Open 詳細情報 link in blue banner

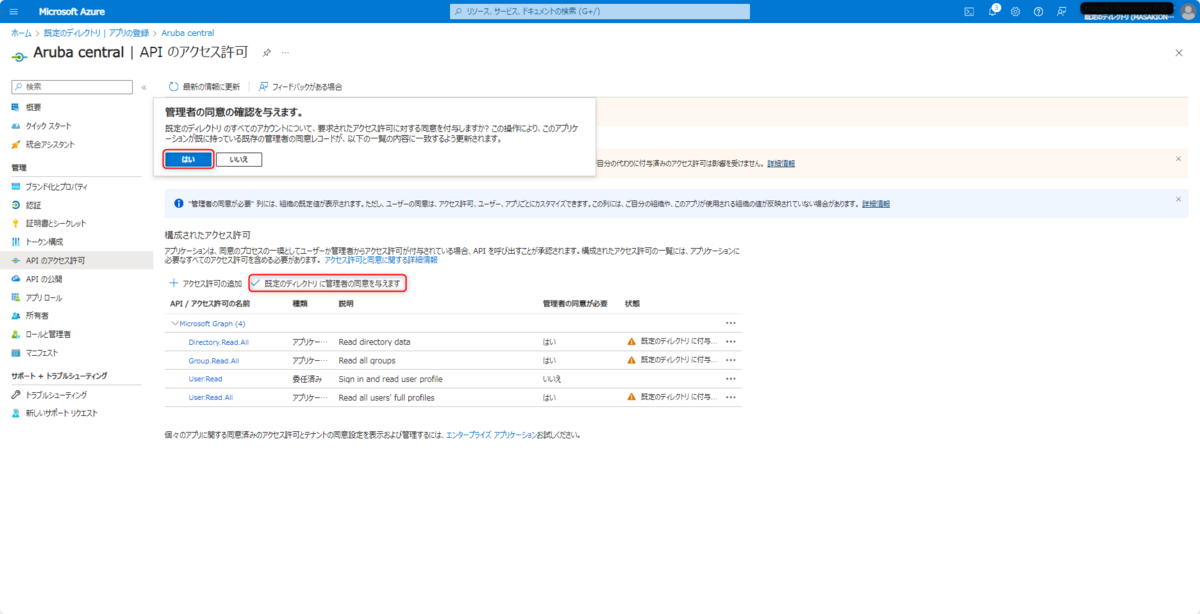876,203
